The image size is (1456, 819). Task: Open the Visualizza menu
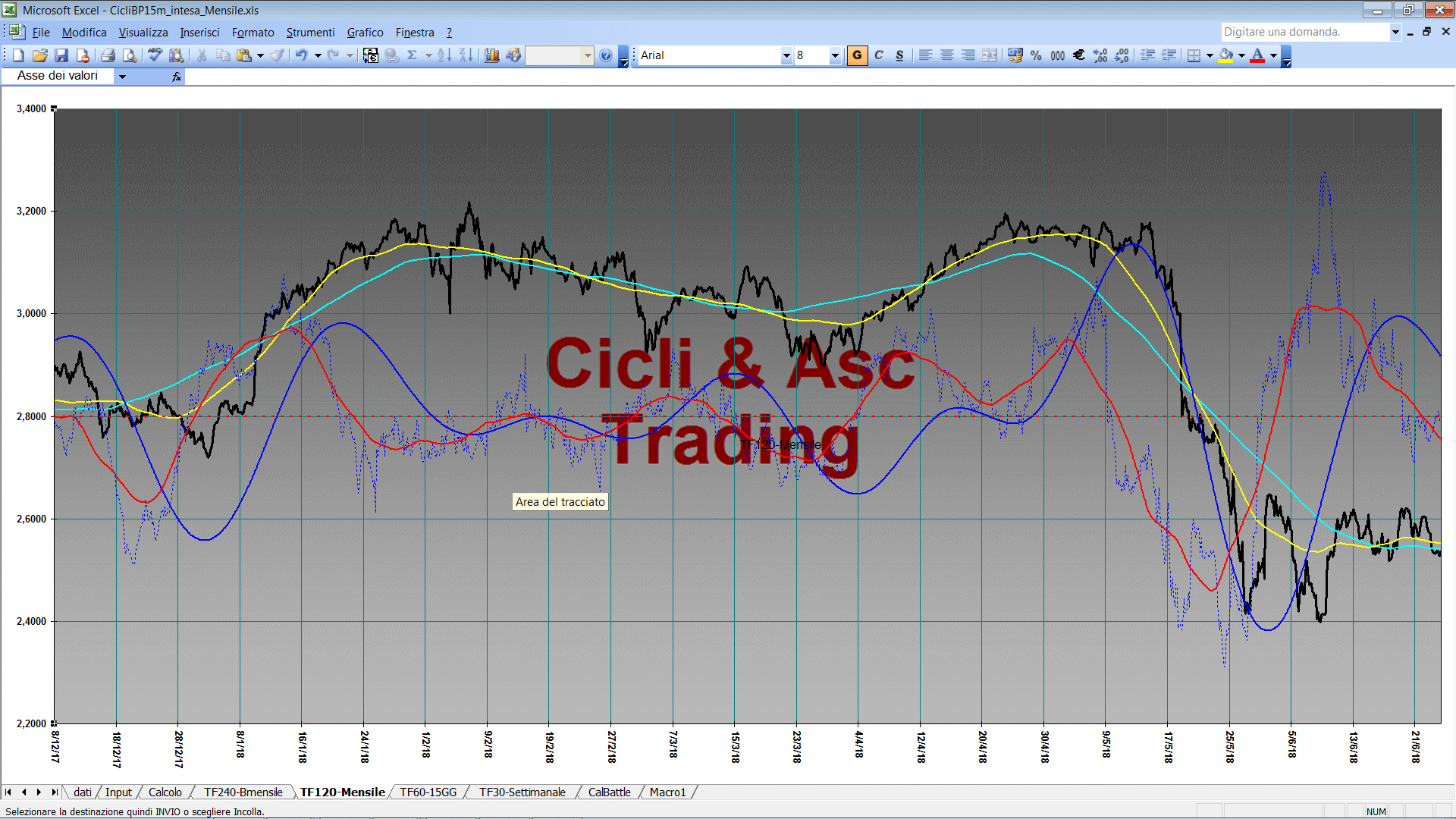[143, 33]
